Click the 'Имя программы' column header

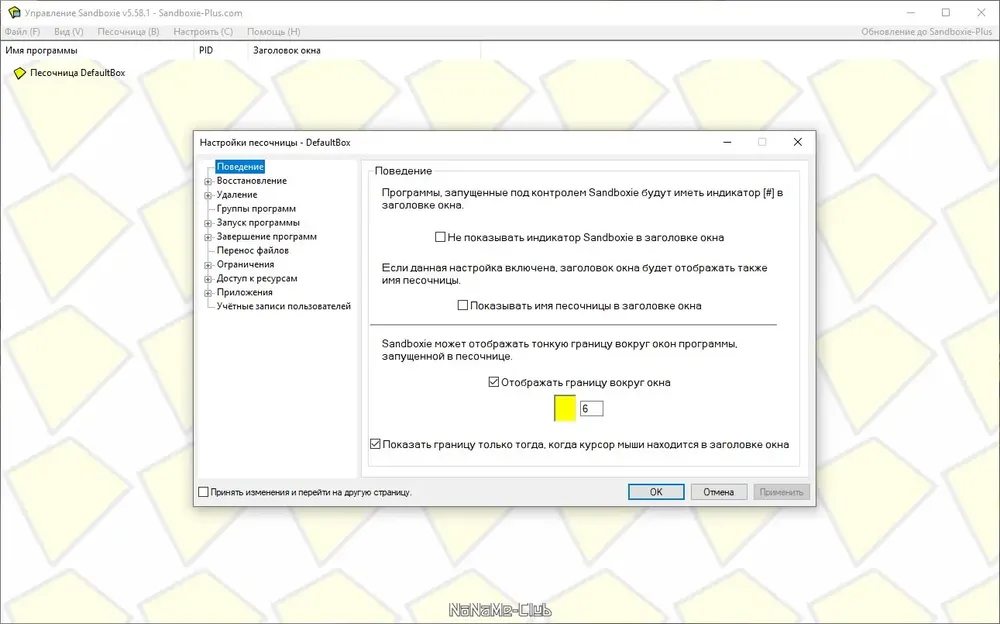click(97, 50)
